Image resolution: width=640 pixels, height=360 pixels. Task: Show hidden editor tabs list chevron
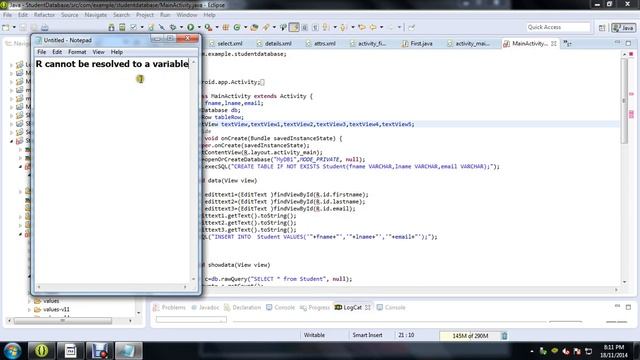pos(567,43)
